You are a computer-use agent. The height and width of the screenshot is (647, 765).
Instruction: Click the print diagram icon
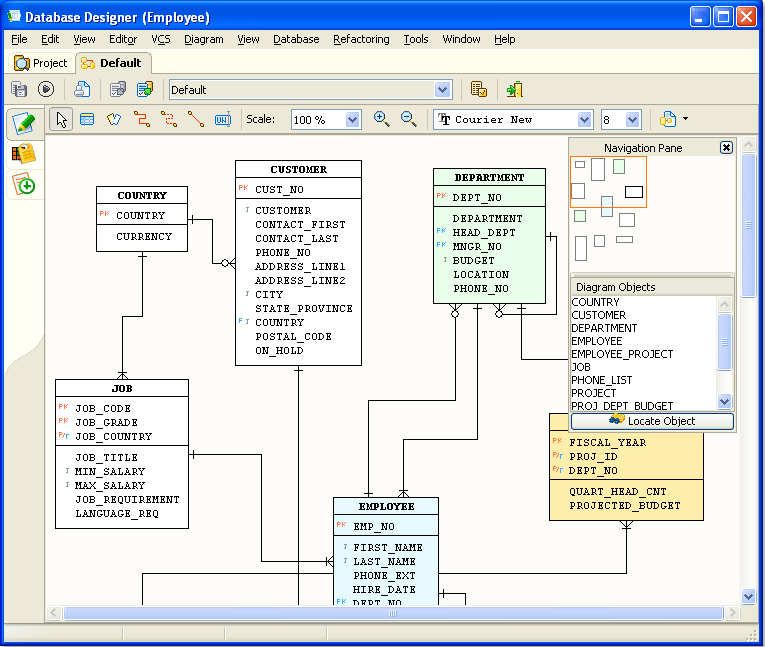[82, 89]
